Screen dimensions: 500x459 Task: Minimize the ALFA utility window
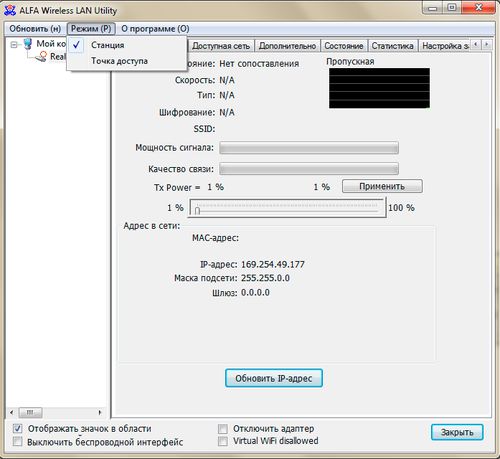click(x=432, y=8)
